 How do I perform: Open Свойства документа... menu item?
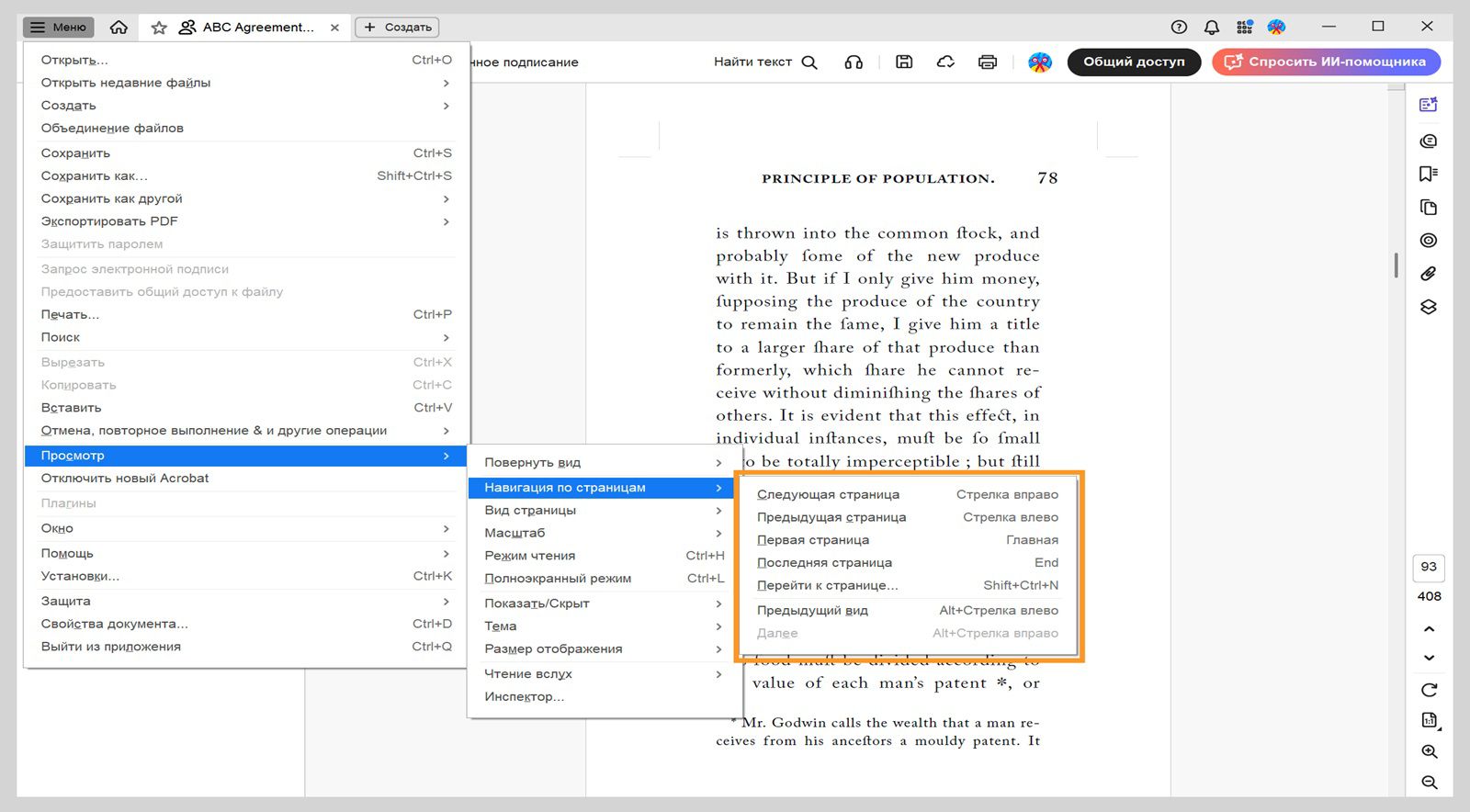246,624
